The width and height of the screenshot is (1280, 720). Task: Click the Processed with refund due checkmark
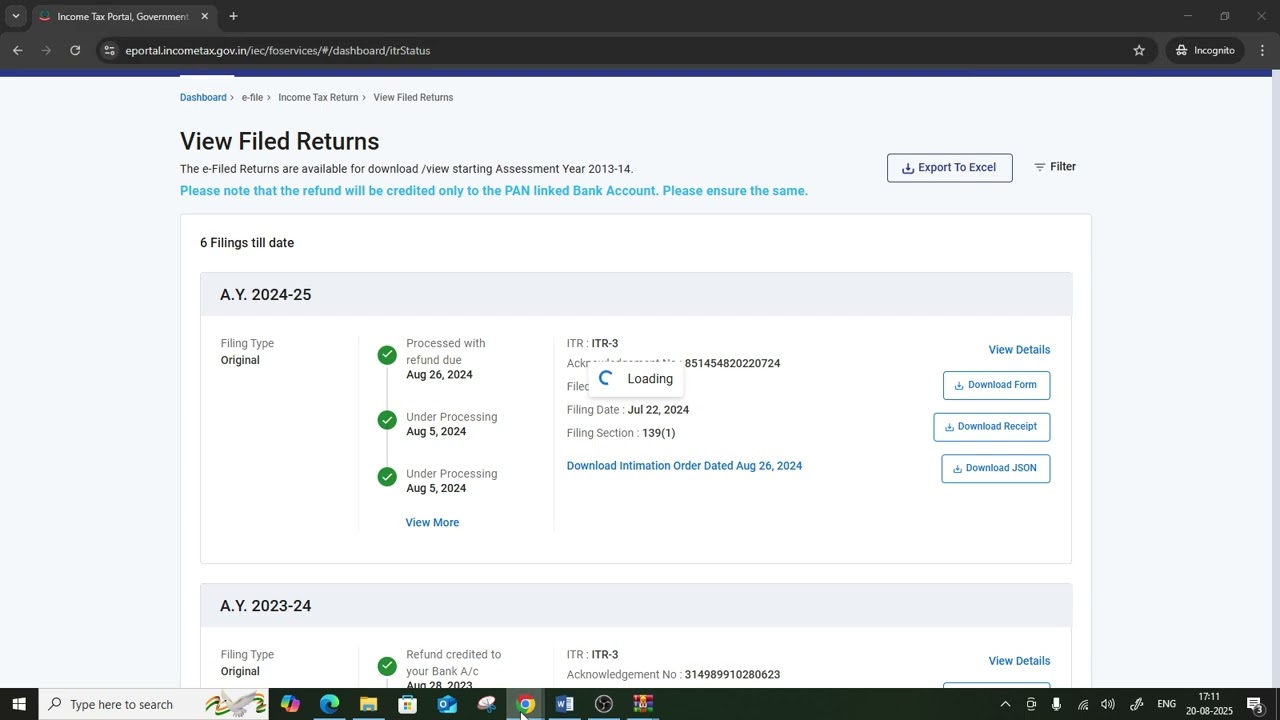(387, 355)
